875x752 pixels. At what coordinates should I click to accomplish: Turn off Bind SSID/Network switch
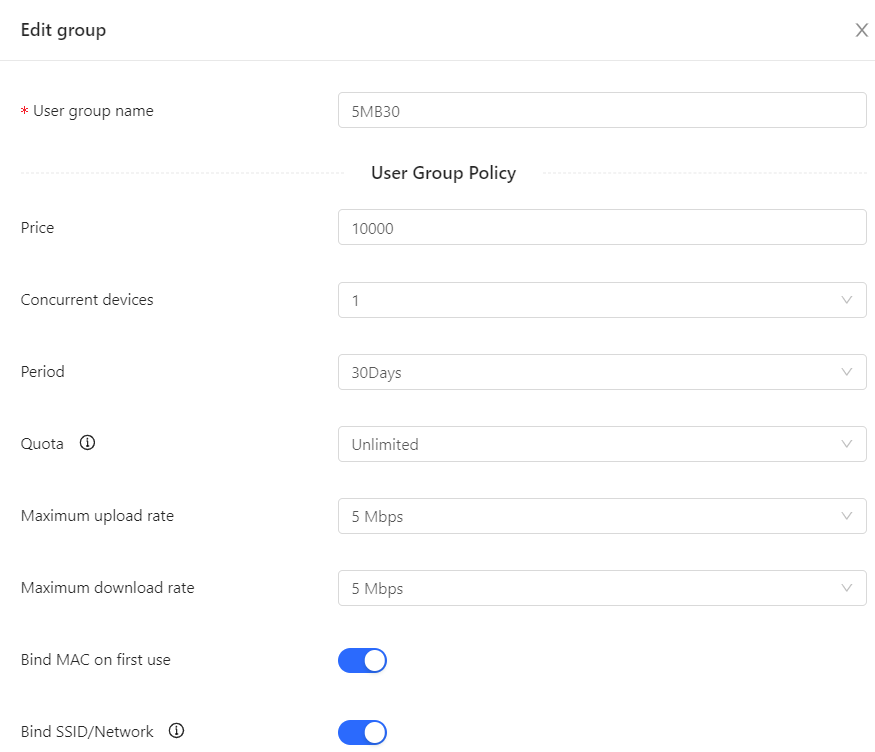(x=362, y=732)
